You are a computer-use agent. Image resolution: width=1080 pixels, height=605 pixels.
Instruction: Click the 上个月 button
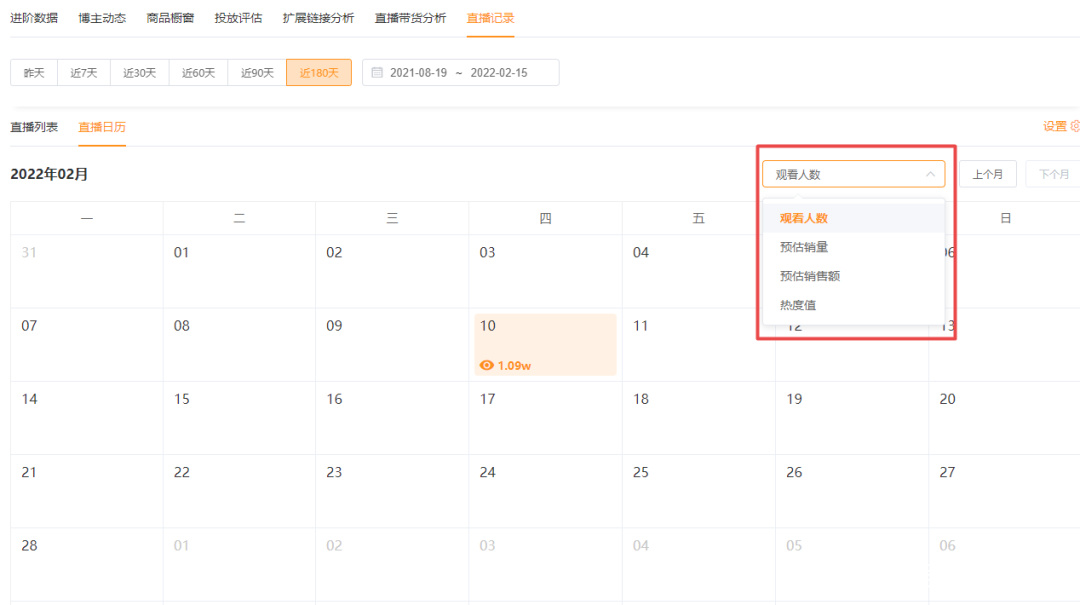pos(988,174)
